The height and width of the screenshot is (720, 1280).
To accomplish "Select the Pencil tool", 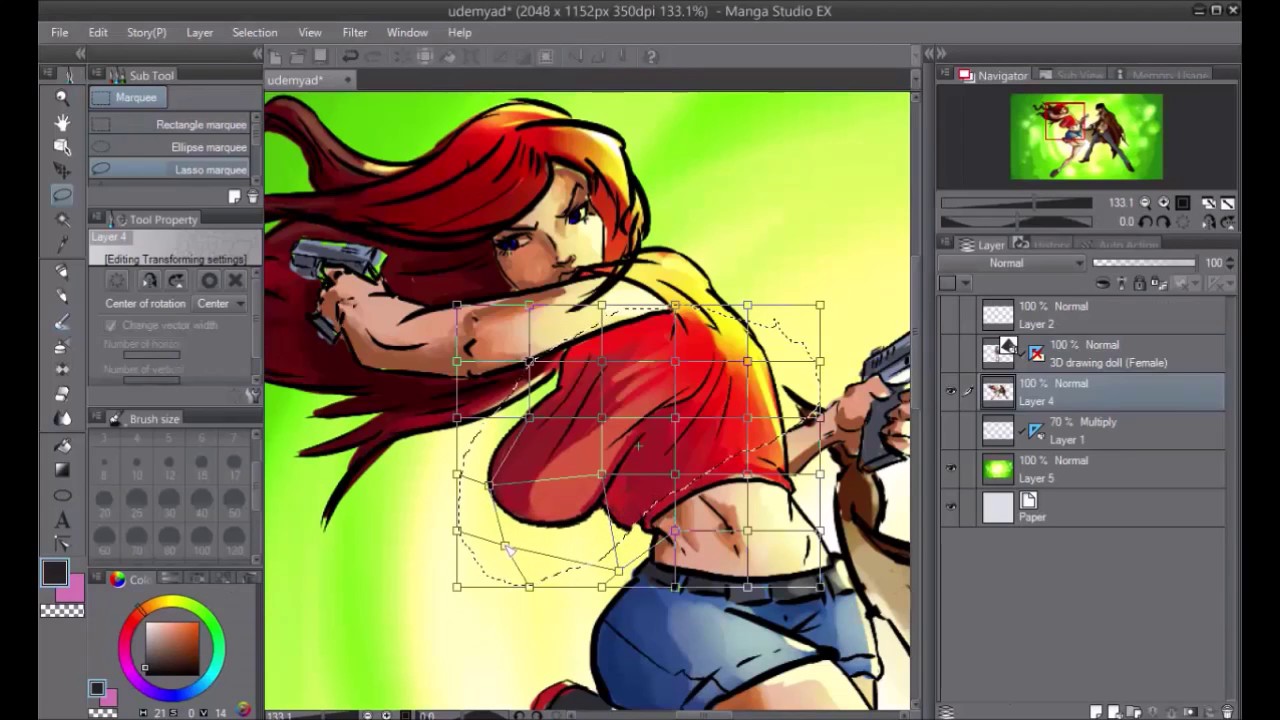I will pyautogui.click(x=62, y=297).
